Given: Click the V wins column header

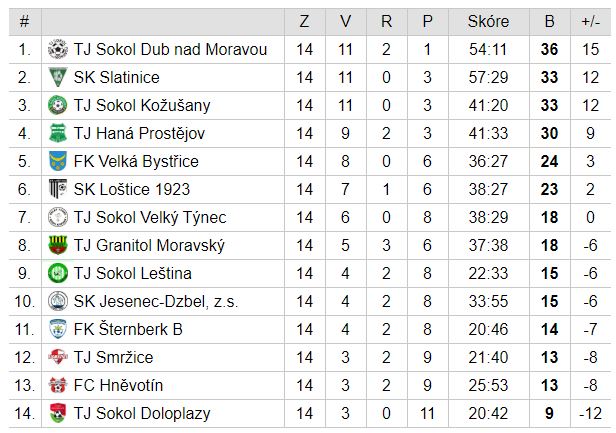Looking at the screenshot, I should (345, 22).
